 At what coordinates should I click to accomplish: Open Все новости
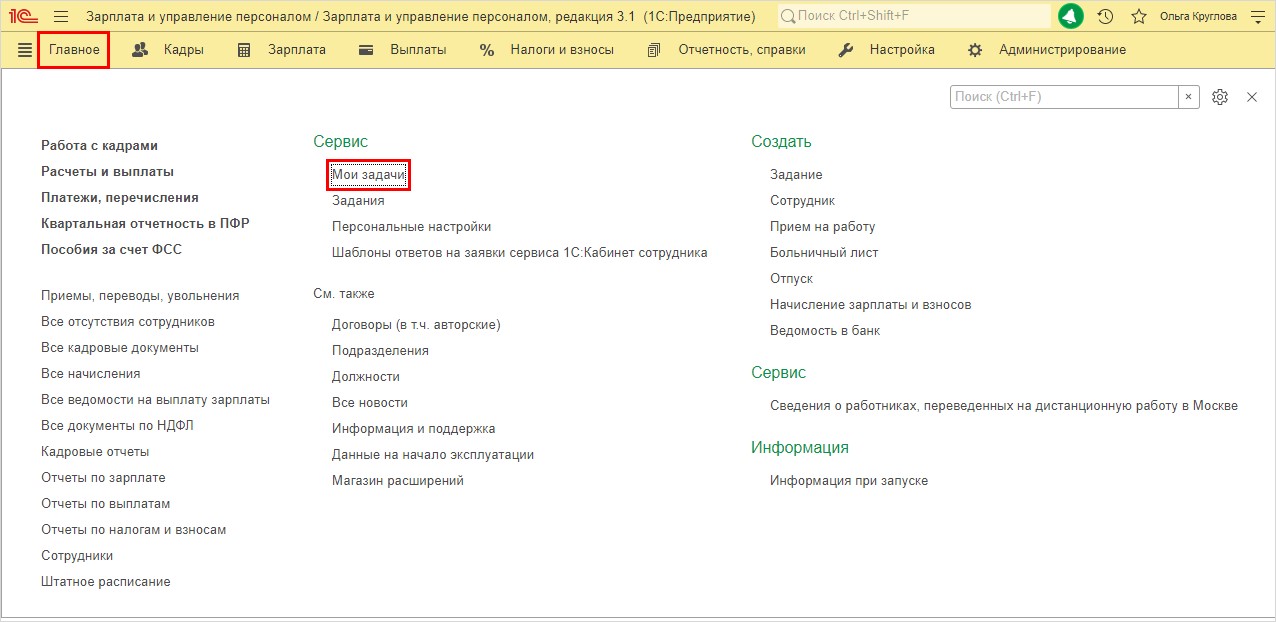click(x=370, y=403)
